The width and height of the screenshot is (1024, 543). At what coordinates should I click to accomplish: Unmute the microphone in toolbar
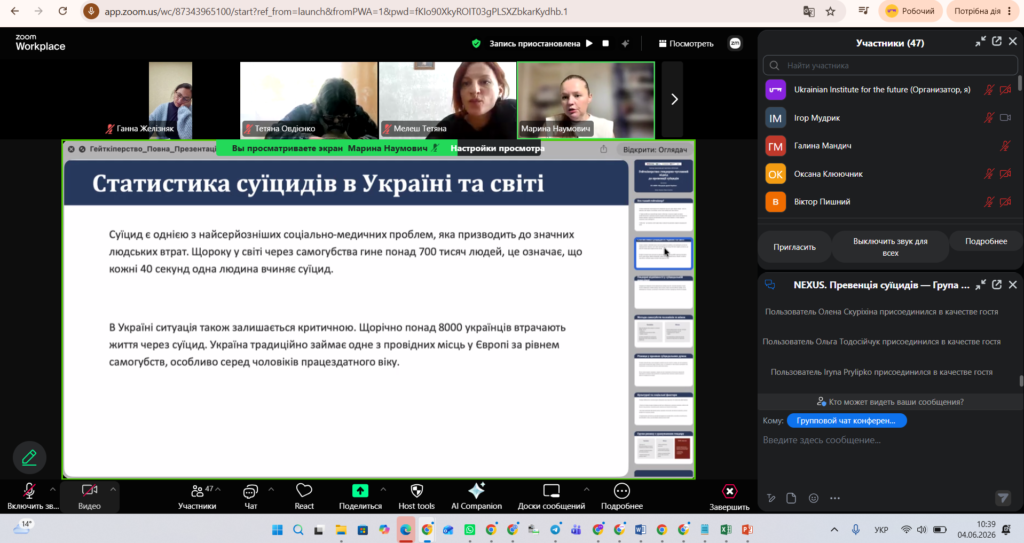(x=29, y=491)
